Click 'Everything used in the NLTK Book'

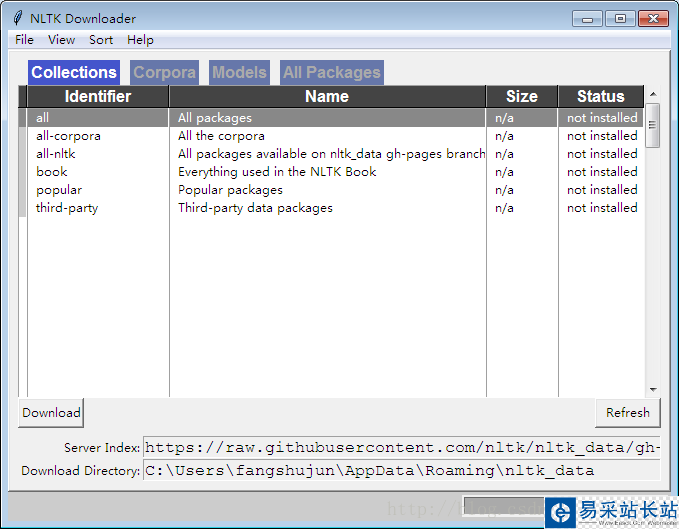pyautogui.click(x=277, y=172)
